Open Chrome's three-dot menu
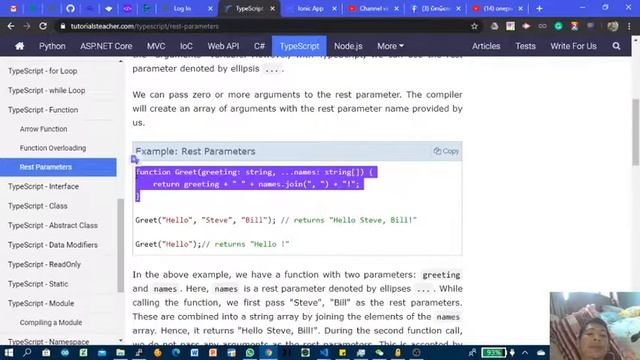Image resolution: width=640 pixels, height=360 pixels. point(629,26)
